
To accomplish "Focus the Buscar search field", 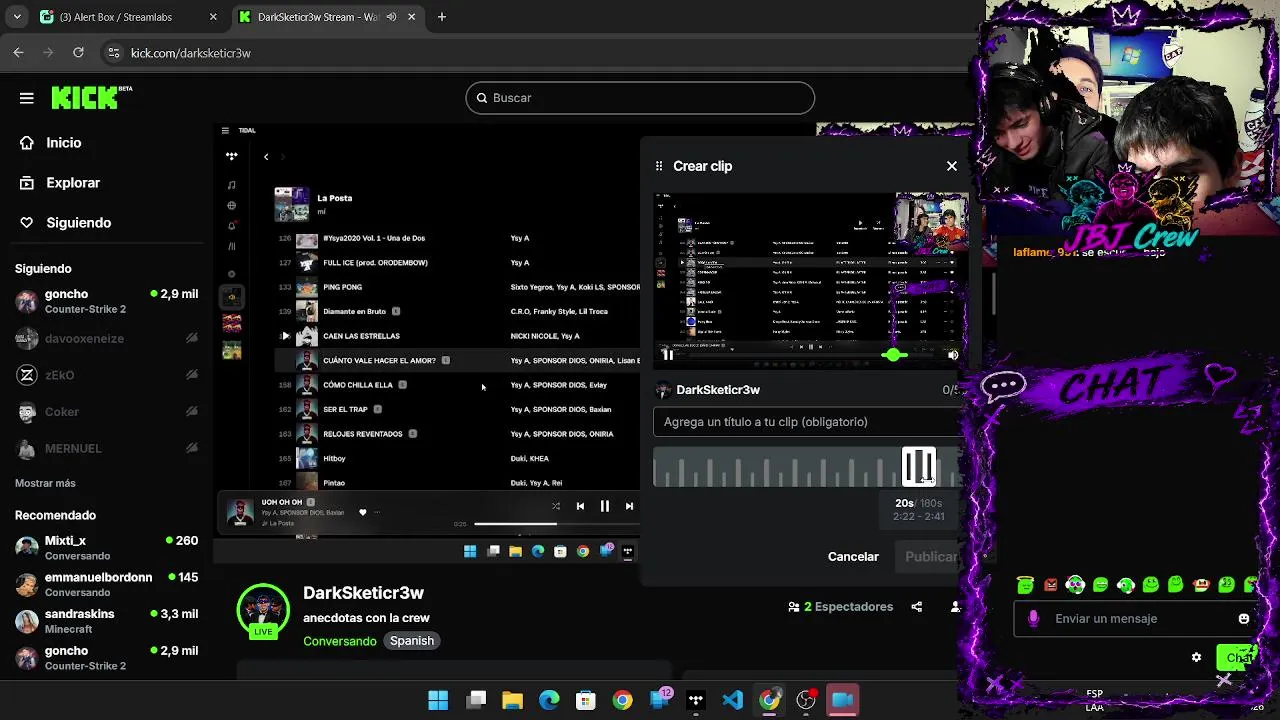I will coord(640,98).
